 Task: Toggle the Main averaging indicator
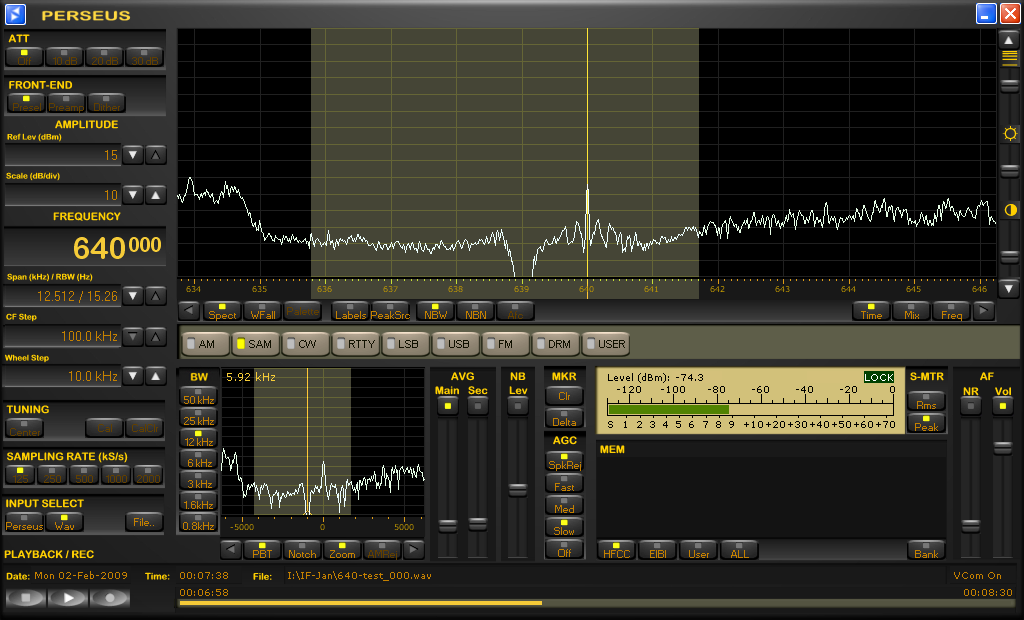pyautogui.click(x=447, y=406)
